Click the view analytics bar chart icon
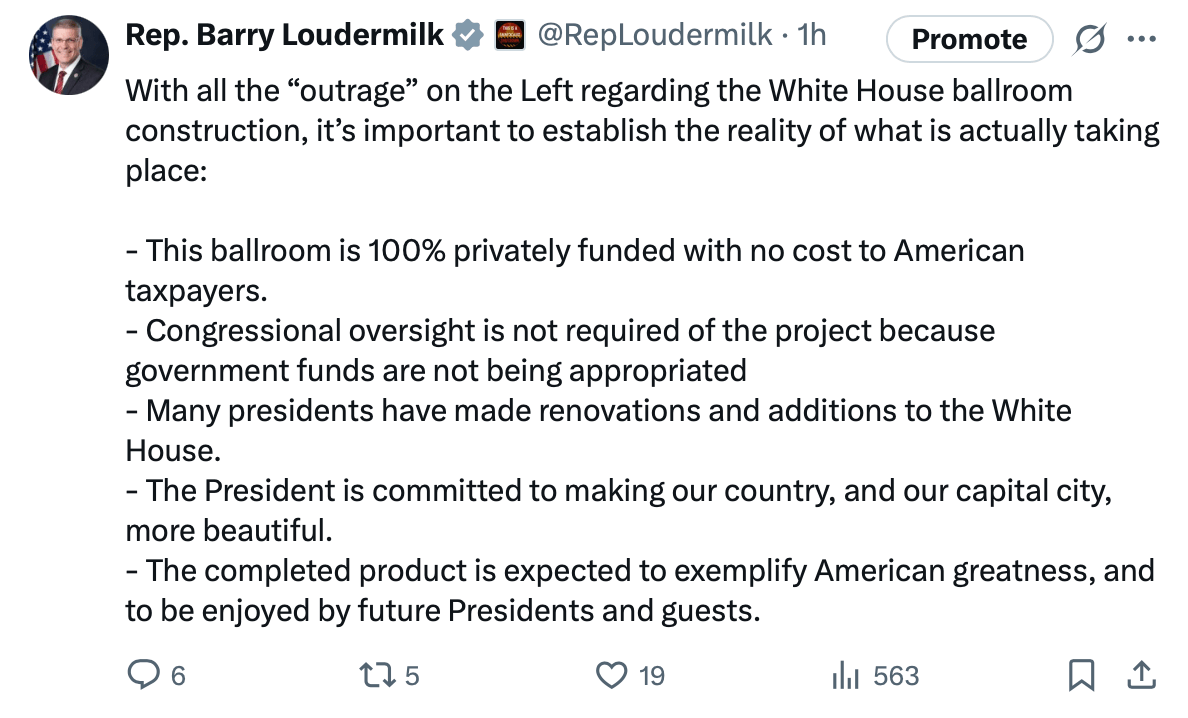The width and height of the screenshot is (1188, 718). click(x=846, y=676)
